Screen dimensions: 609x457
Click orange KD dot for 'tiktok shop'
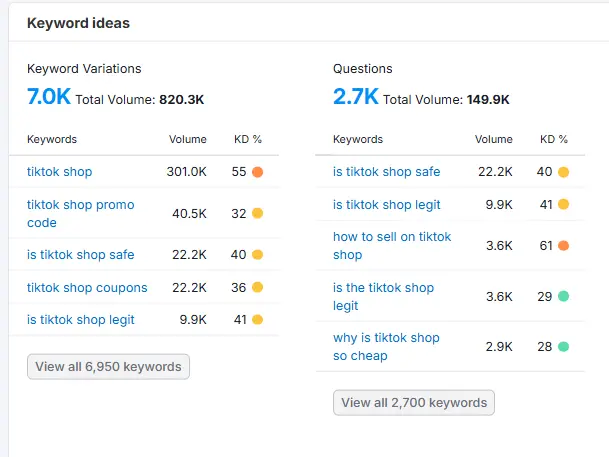(258, 172)
